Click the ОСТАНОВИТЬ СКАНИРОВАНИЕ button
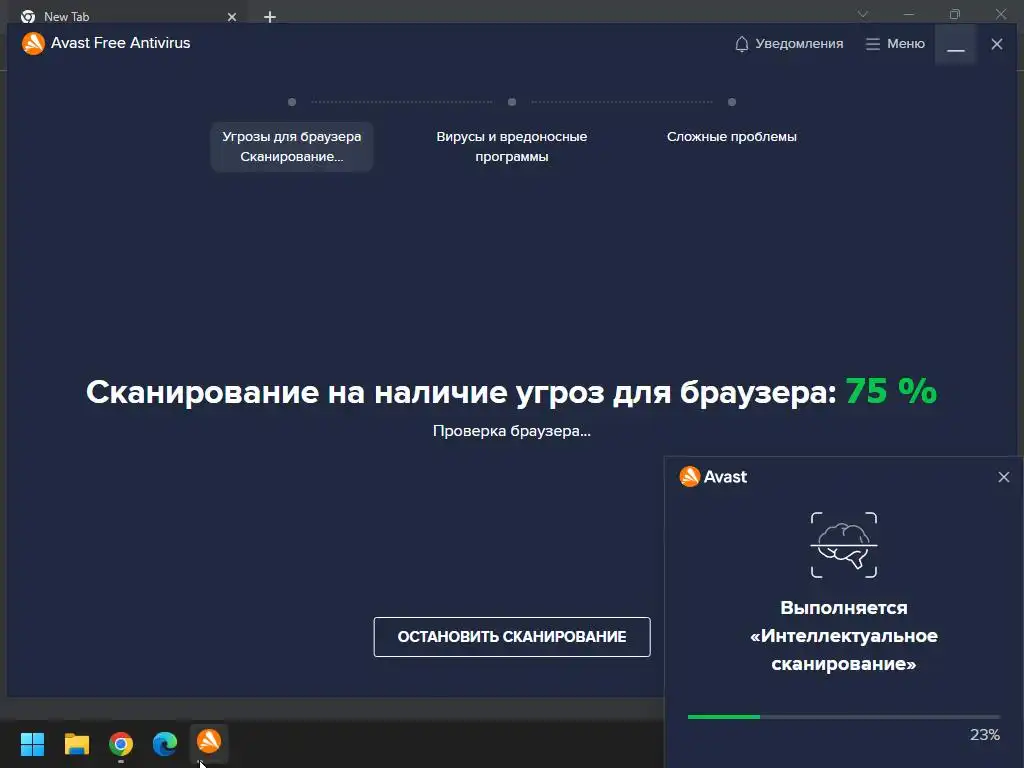This screenshot has width=1024, height=768. [x=512, y=637]
